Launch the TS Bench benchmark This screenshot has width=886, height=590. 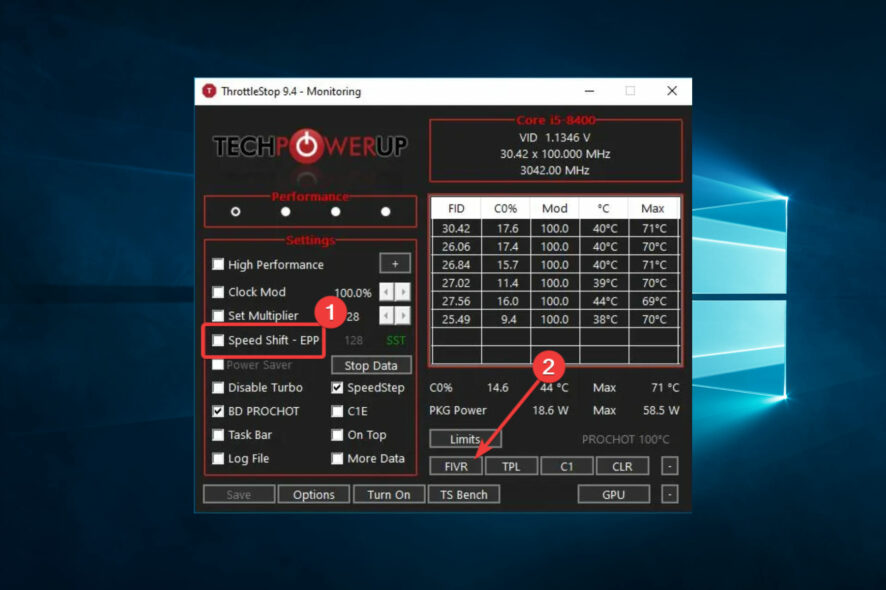[464, 494]
